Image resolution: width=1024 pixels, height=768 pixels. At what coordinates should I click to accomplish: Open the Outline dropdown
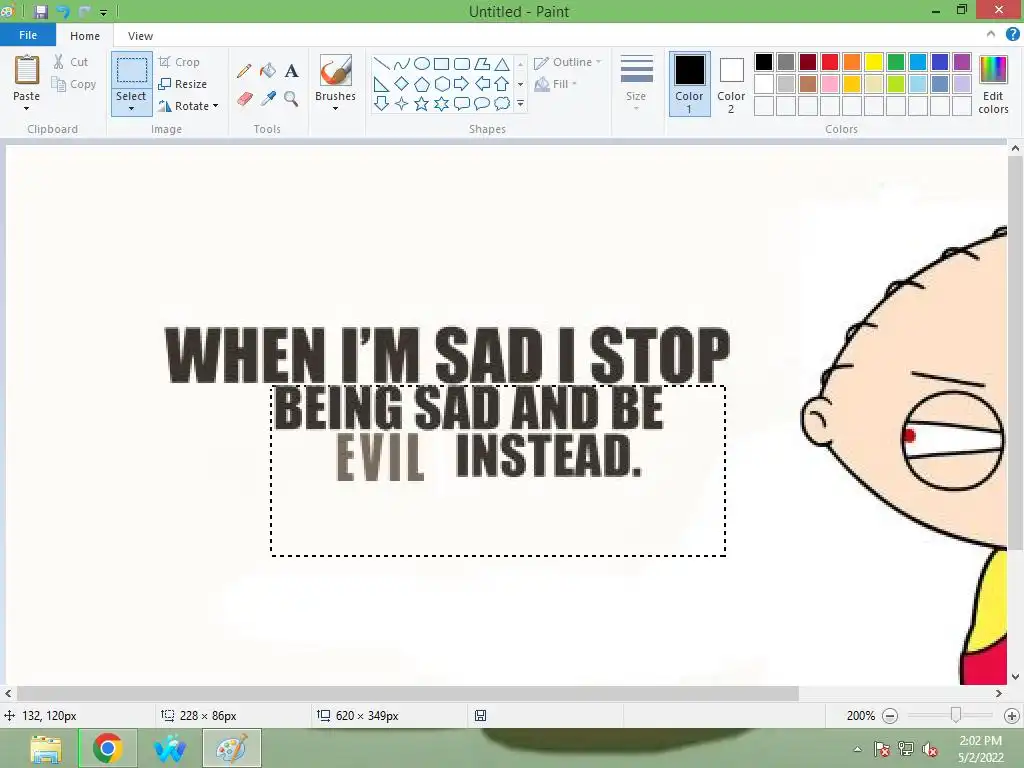[x=568, y=62]
